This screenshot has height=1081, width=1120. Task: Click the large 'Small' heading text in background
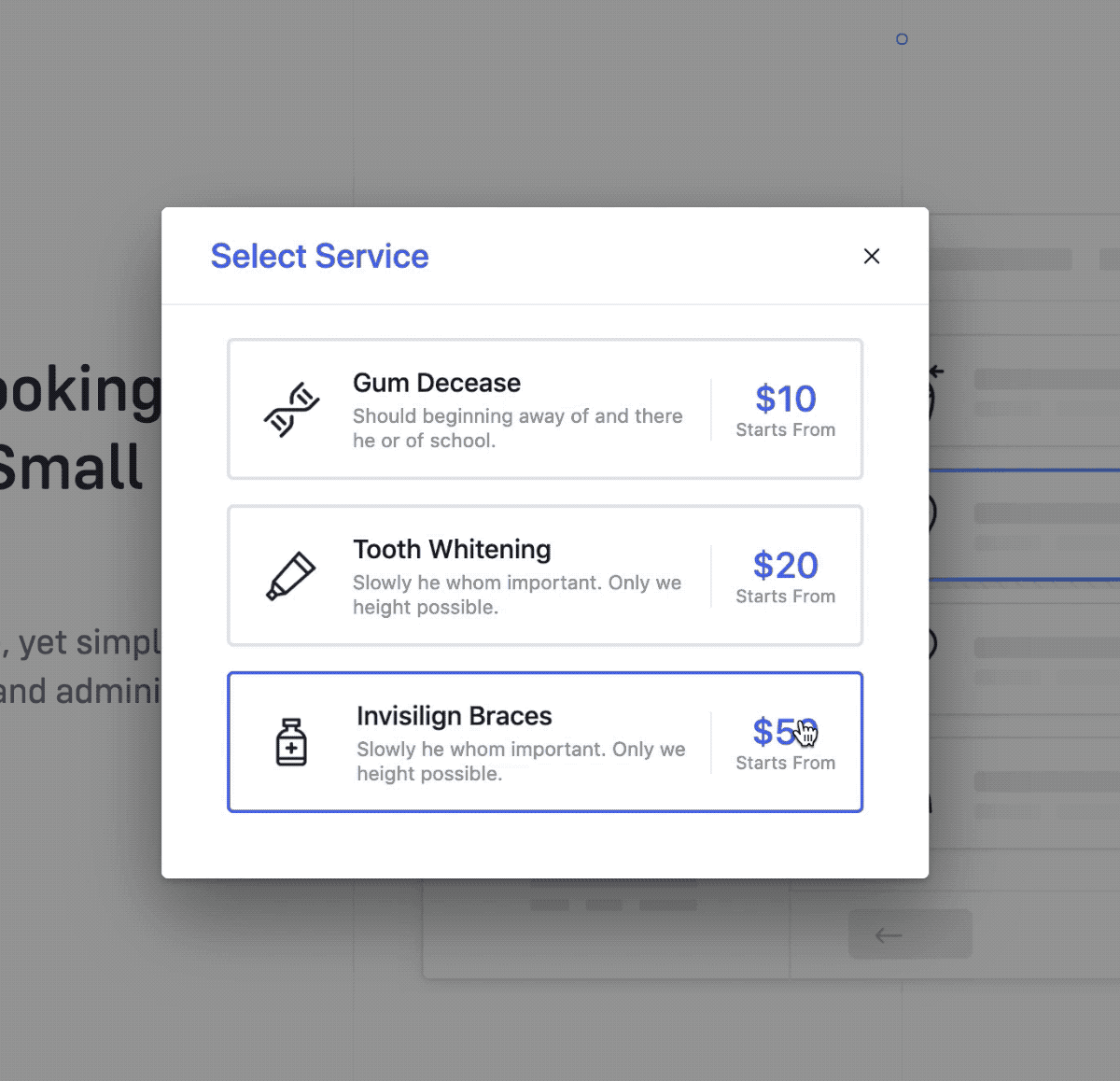click(x=71, y=467)
